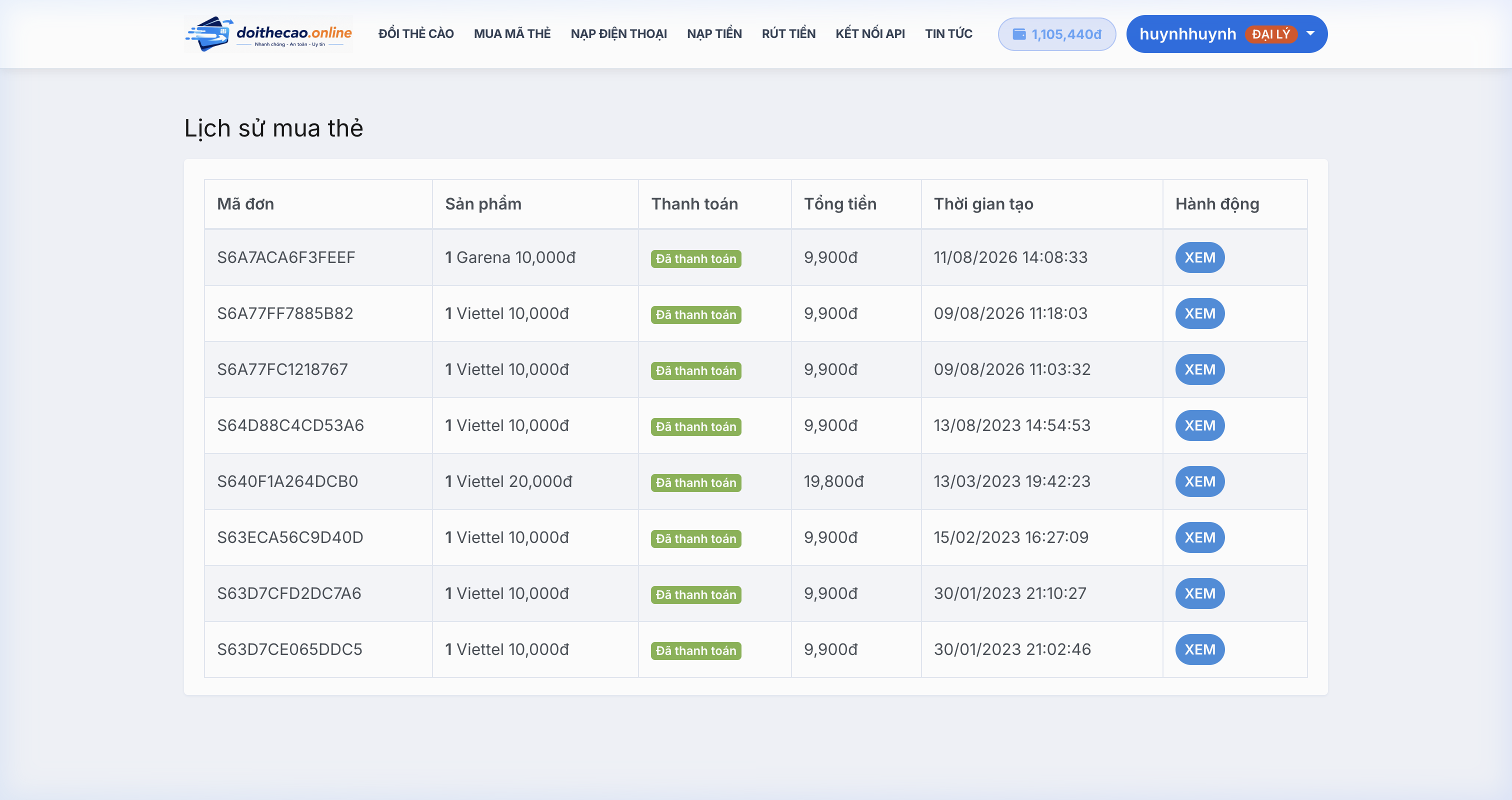Viewport: 1512px width, 800px height.
Task: Click the doithecao.online logo
Action: point(268,34)
